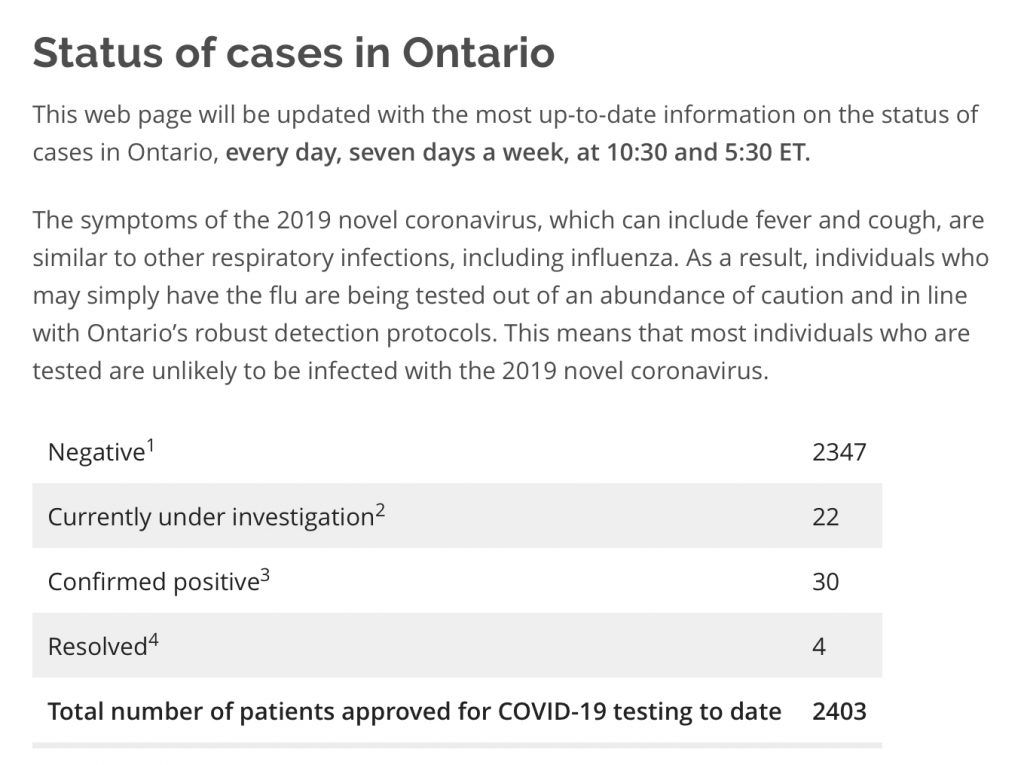Click footnote 1 superscript next to Negative
1024x765 pixels.
tap(151, 446)
